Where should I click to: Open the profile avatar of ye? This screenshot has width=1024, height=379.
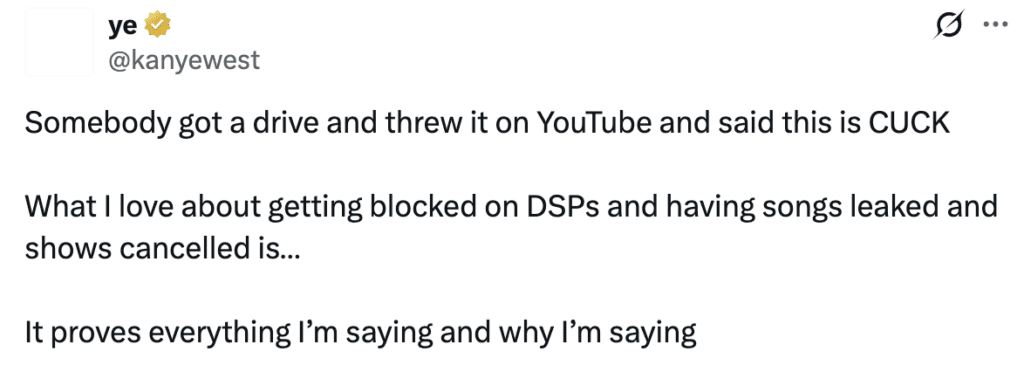point(59,42)
